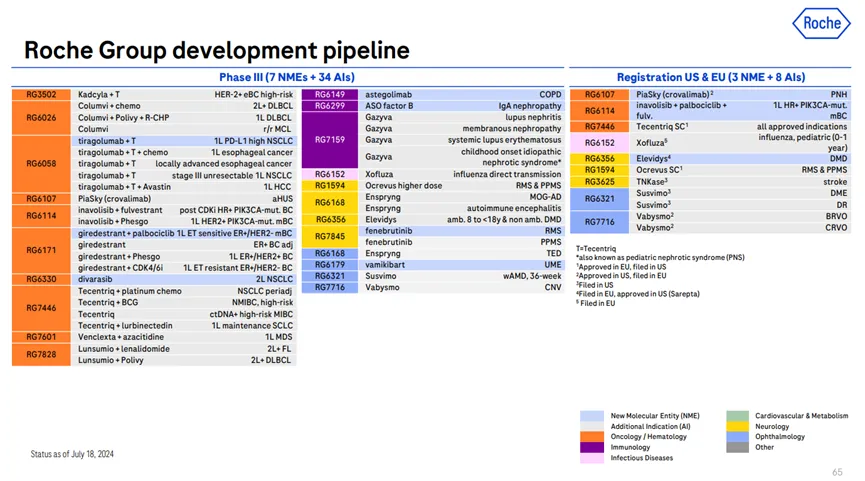This screenshot has width=865, height=481.
Task: Select the blue Ophthalmology legend swatch
Action: click(737, 436)
